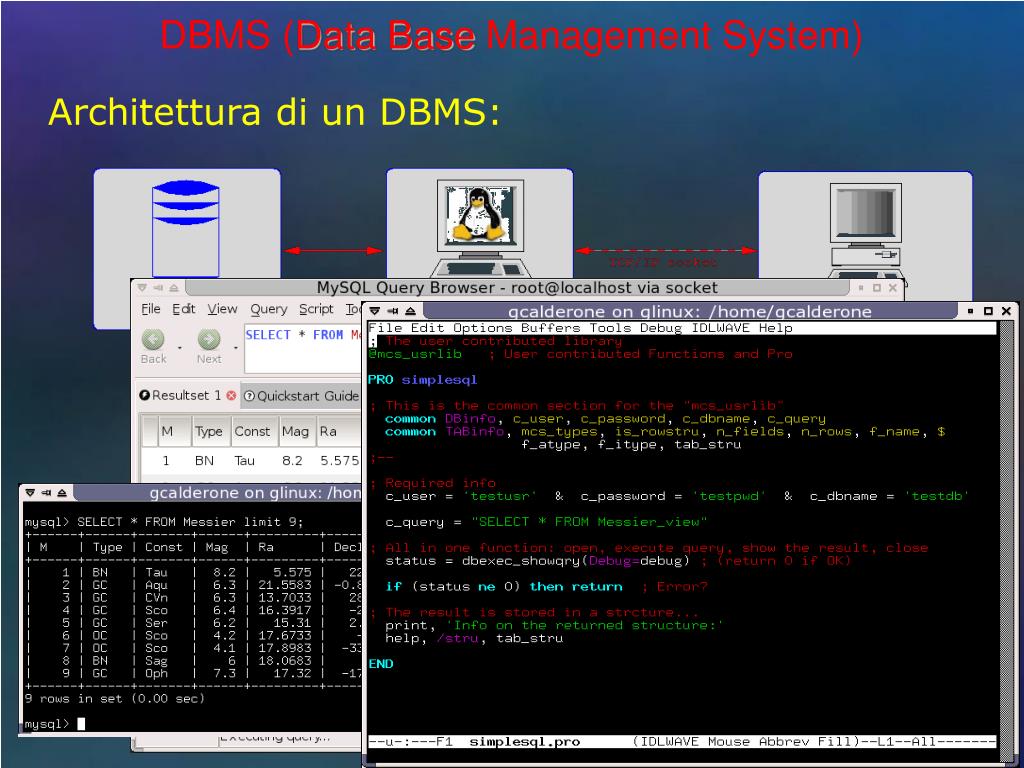
Task: Open the File menu in MySQL Query Browser
Action: coord(151,309)
